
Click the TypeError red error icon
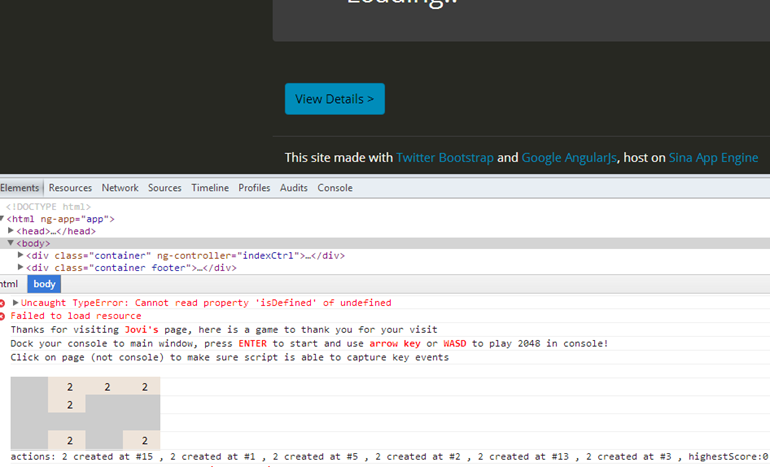click(2, 303)
